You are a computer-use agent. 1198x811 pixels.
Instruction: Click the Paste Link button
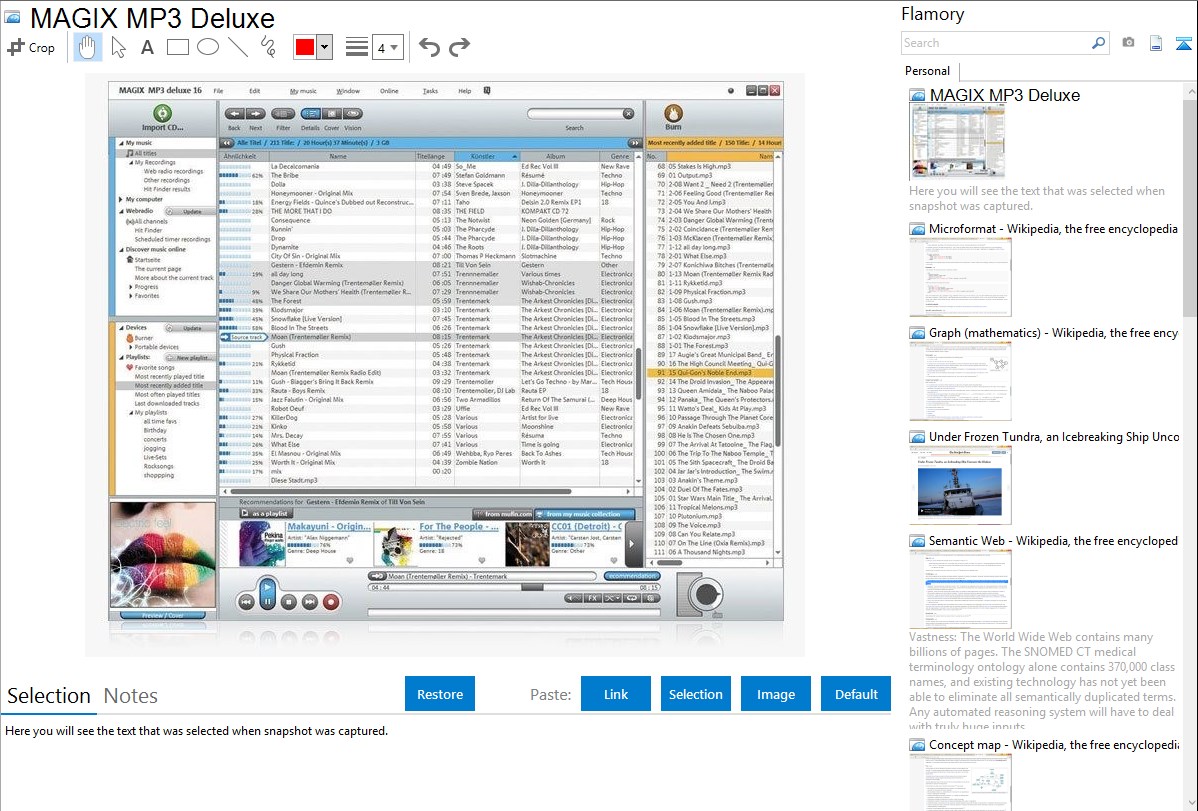tap(616, 694)
